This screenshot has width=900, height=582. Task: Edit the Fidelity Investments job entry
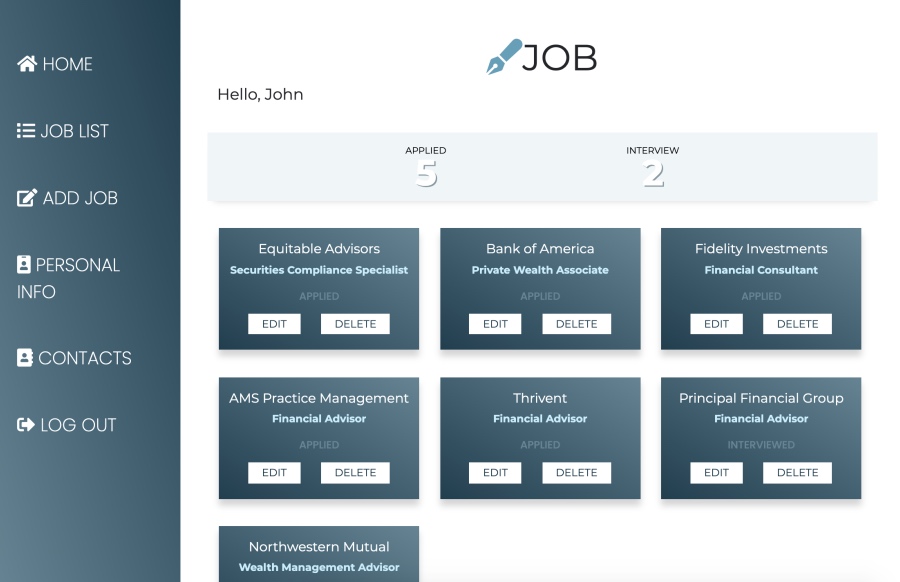[716, 323]
